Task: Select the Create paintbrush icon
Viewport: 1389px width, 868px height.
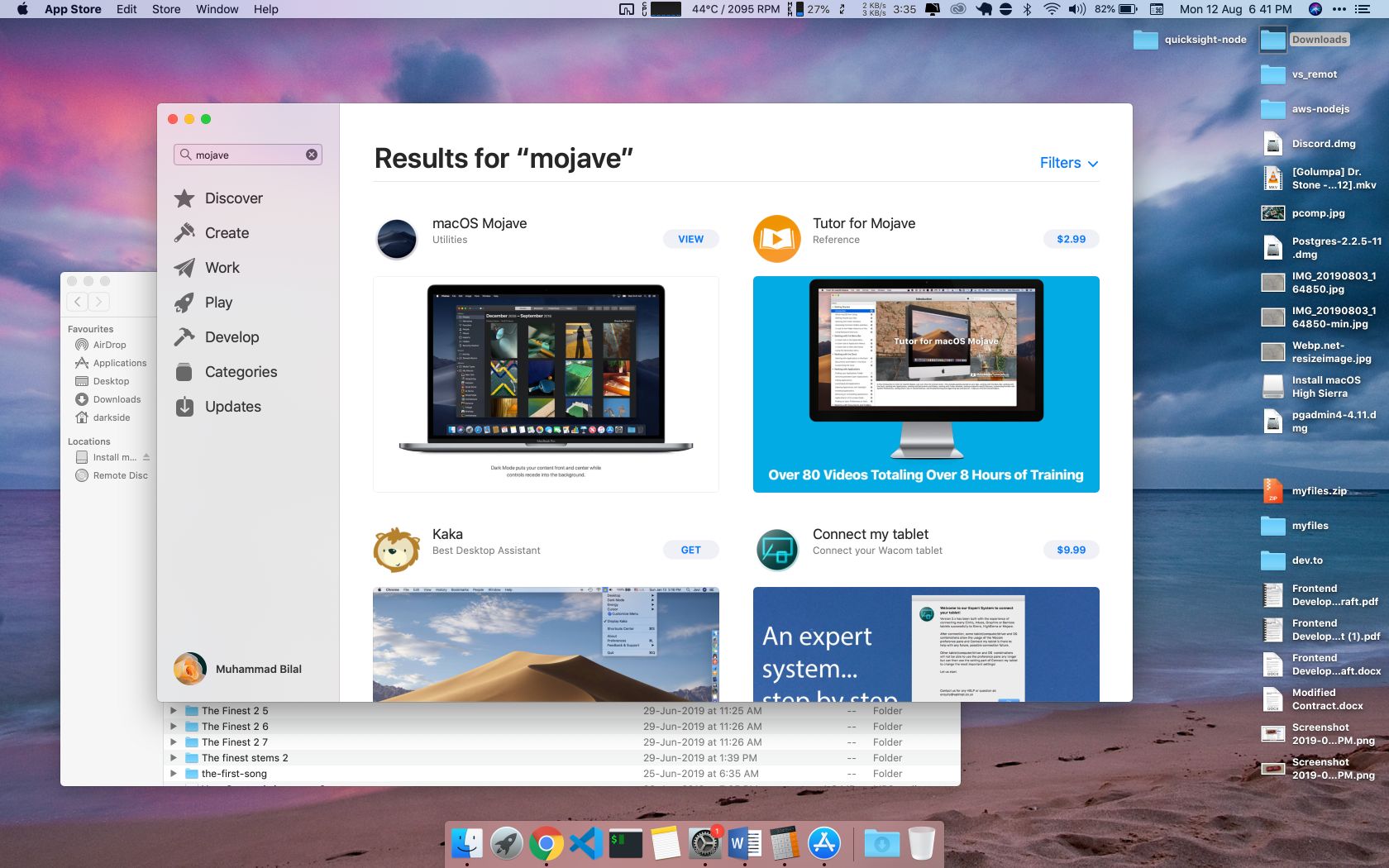Action: pyautogui.click(x=184, y=233)
